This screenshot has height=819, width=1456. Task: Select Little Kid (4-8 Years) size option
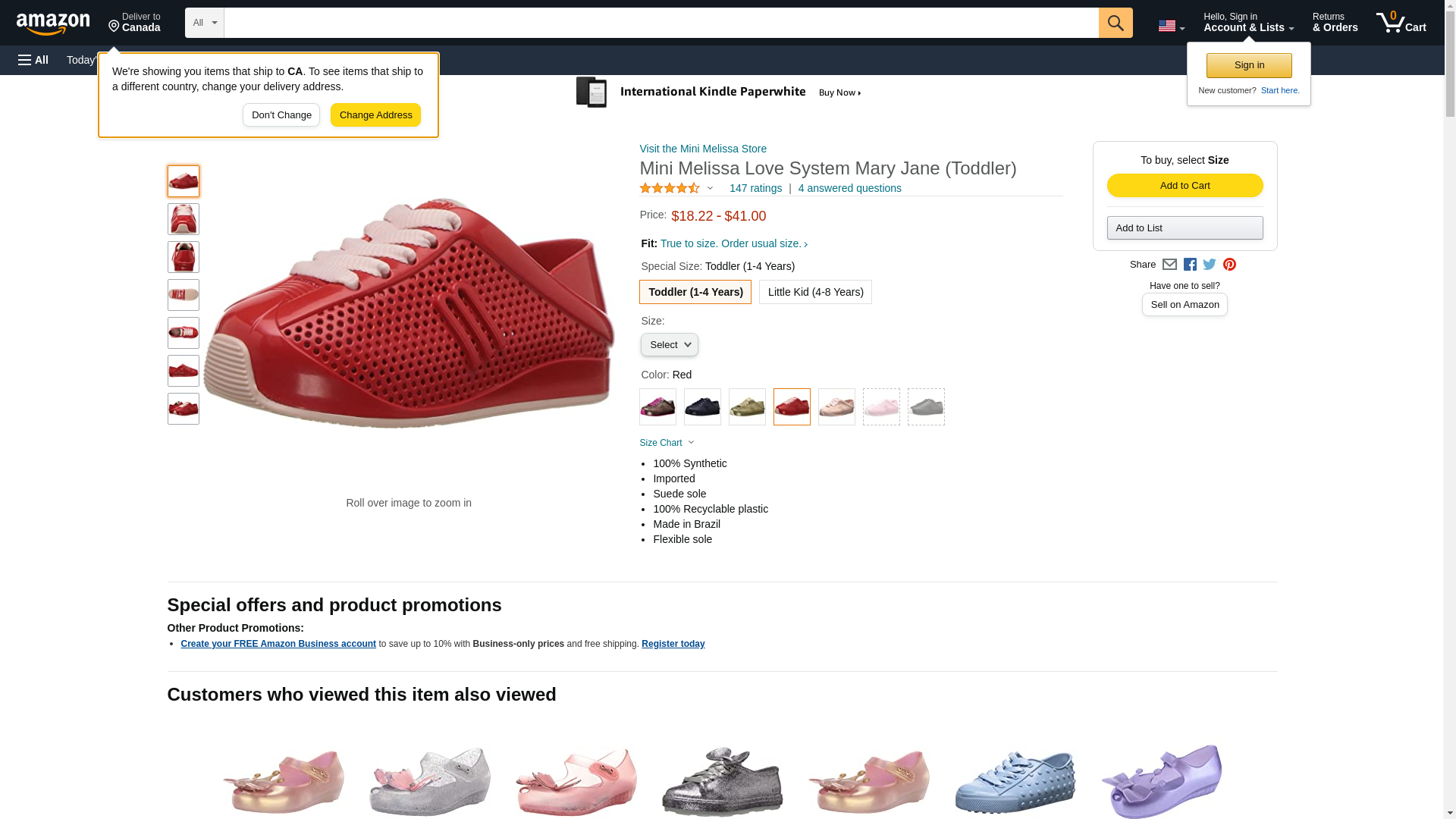pos(815,292)
